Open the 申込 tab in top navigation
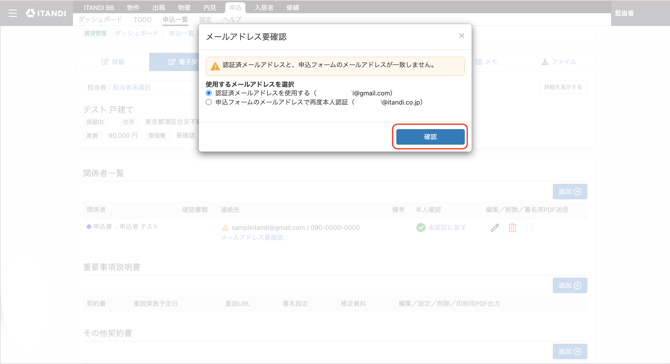Viewport: 670px width, 364px height. click(235, 8)
